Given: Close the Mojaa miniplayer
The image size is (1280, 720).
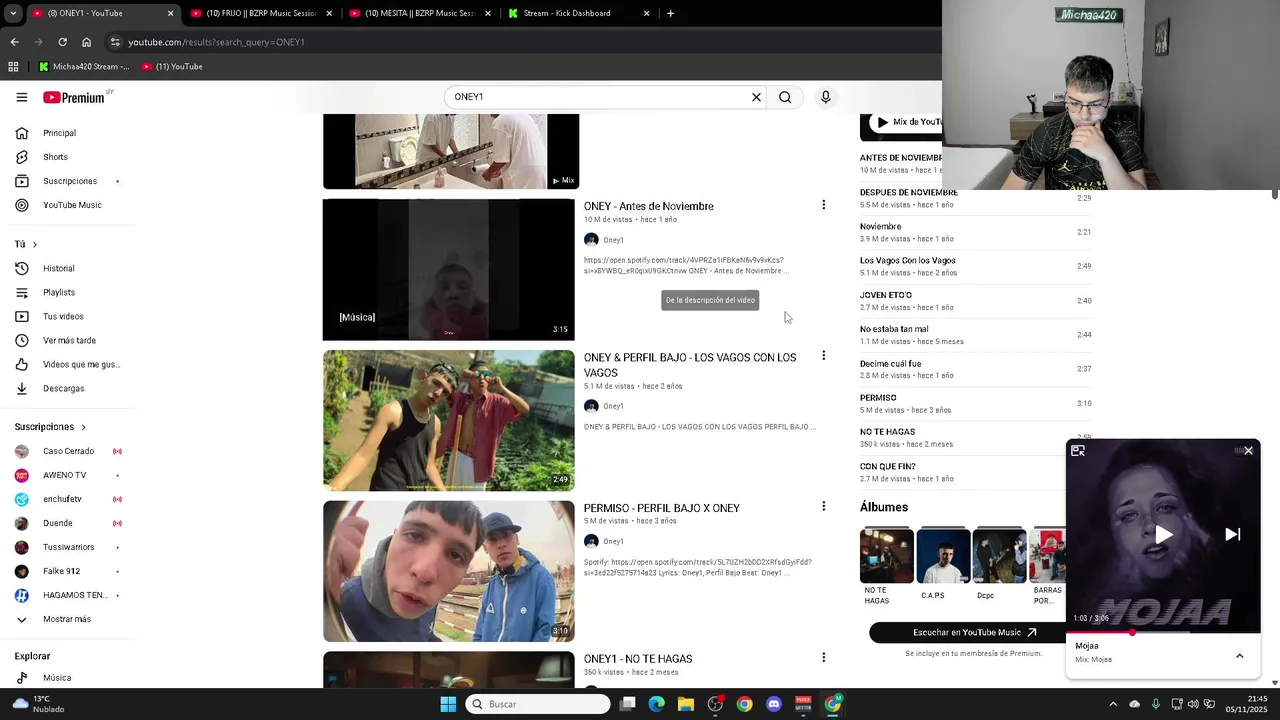Looking at the screenshot, I should point(1248,451).
